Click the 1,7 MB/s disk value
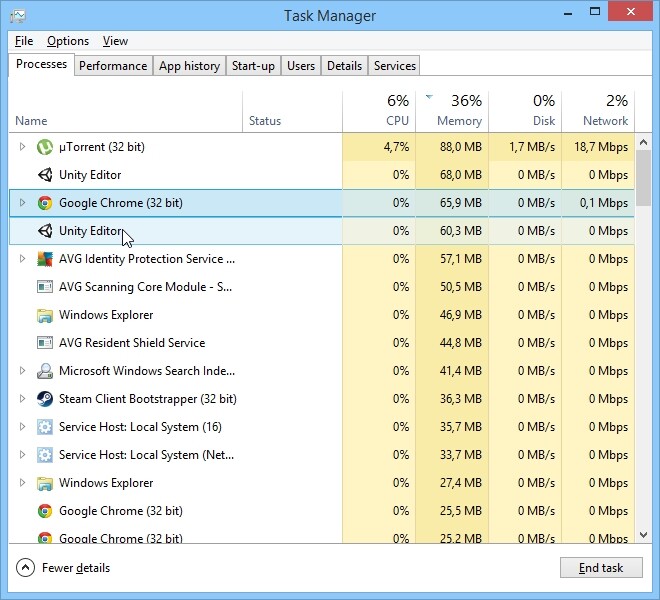Viewport: 660px width, 600px height. click(532, 147)
